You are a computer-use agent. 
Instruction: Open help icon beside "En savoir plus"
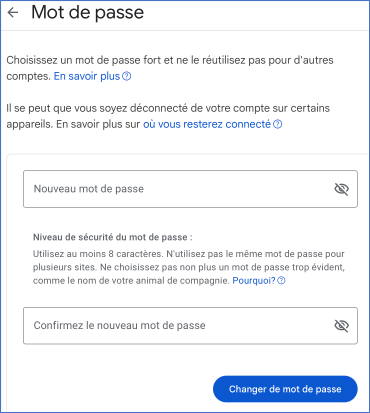pyautogui.click(x=127, y=76)
